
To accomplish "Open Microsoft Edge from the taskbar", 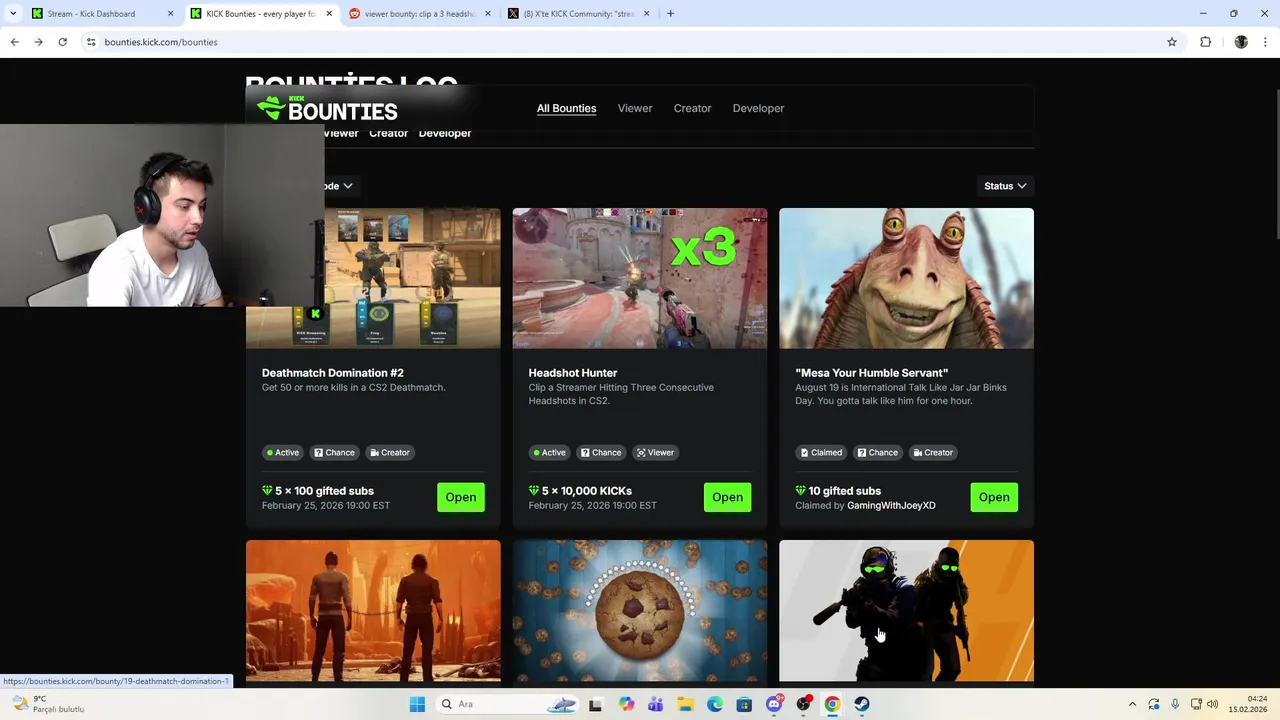I will (715, 704).
